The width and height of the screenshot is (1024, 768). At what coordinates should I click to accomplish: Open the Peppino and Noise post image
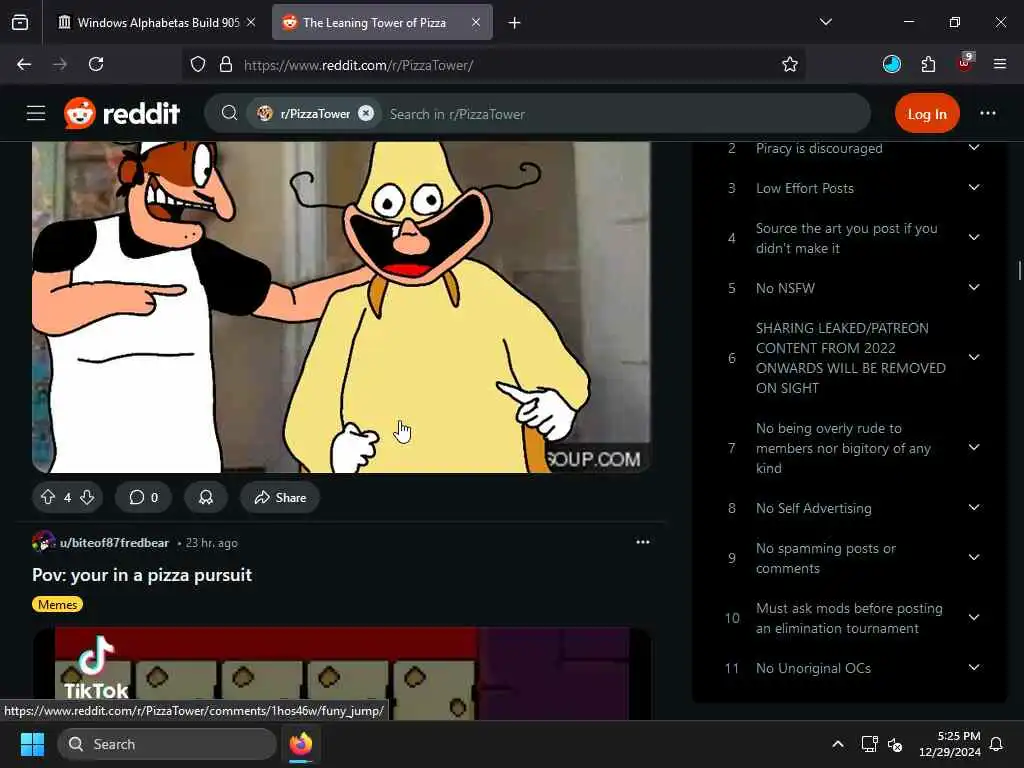341,307
